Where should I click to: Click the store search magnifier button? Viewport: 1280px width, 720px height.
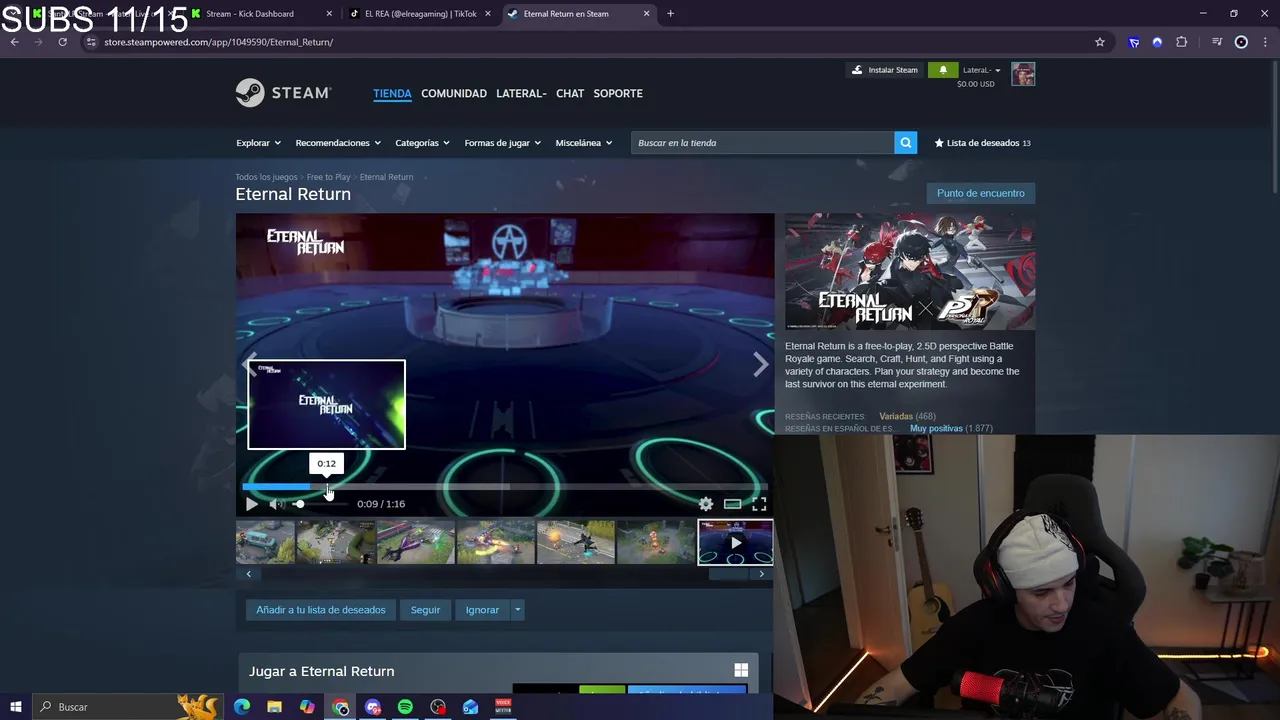coord(906,143)
